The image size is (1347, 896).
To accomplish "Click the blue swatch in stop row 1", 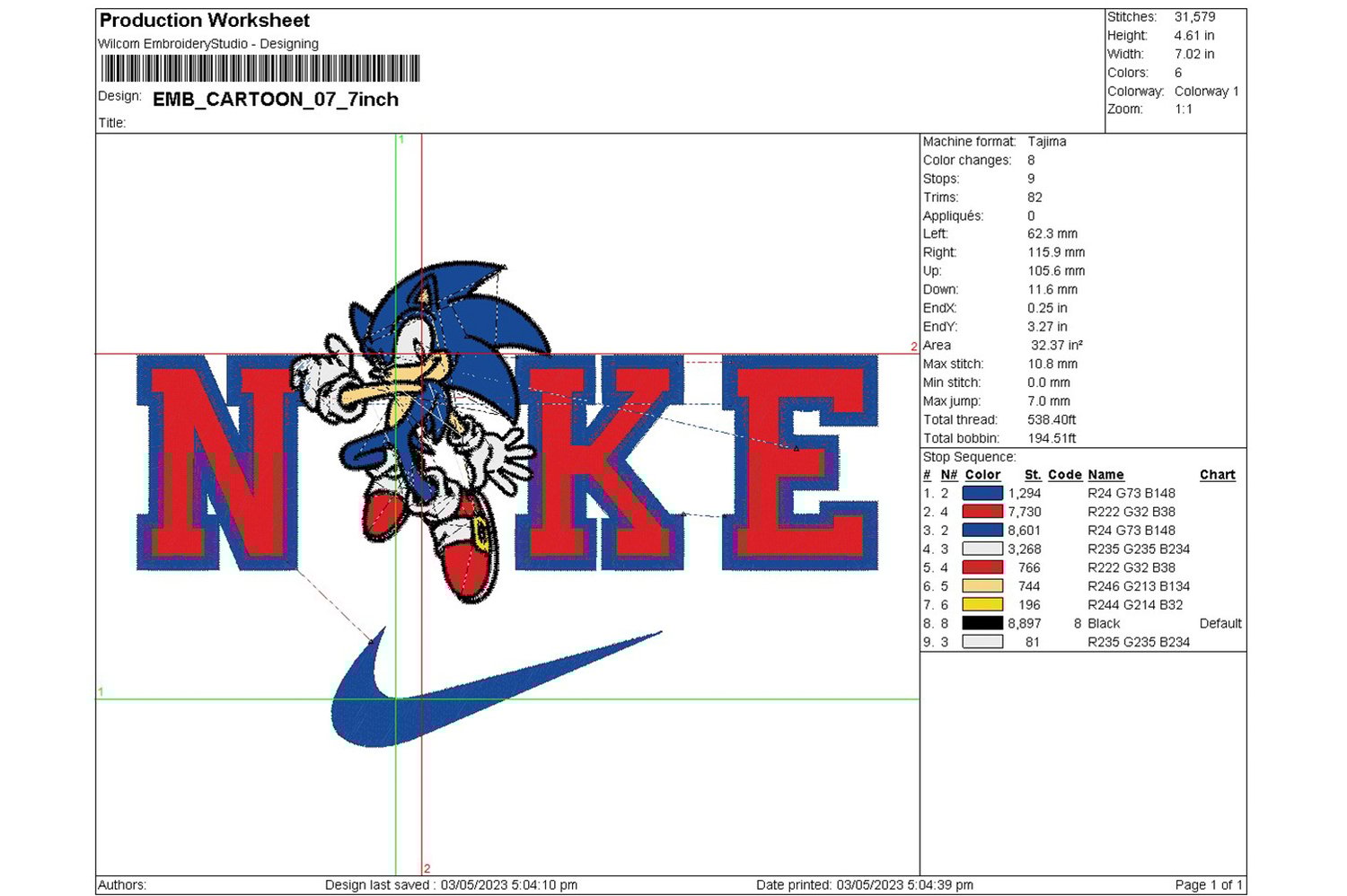I will coord(982,493).
